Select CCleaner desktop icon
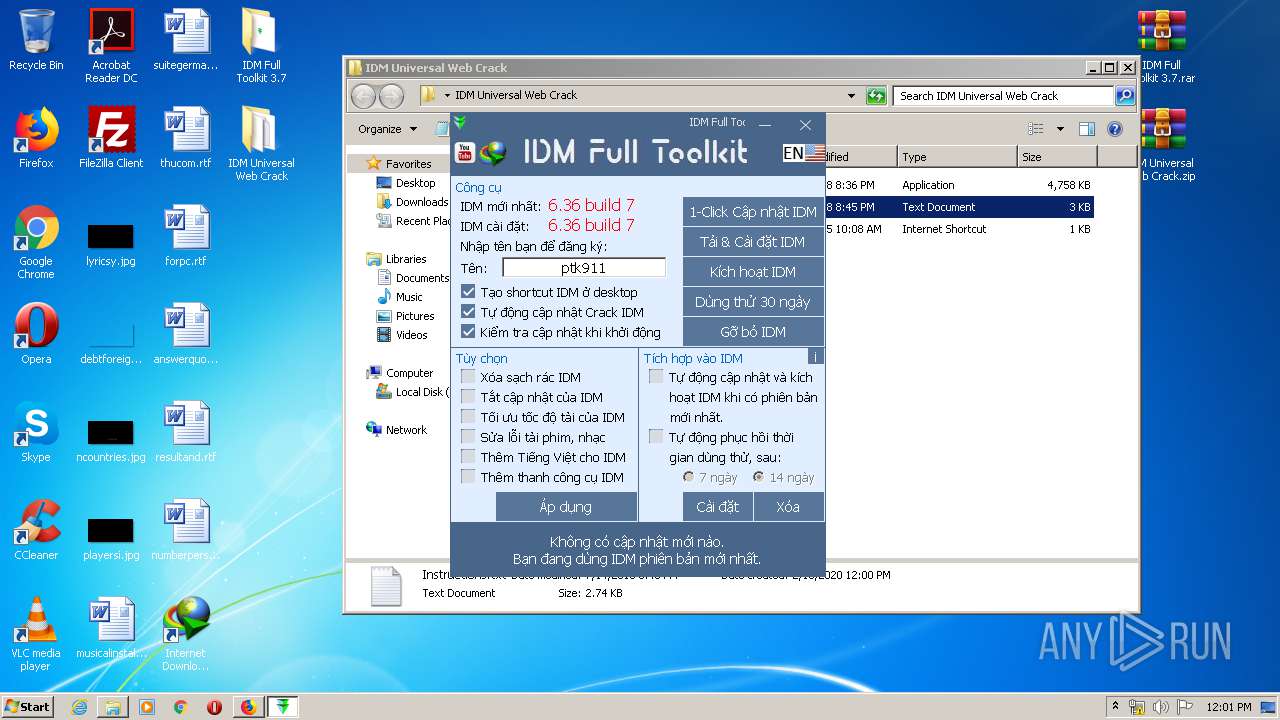Screen dimensions: 1280x720 [36, 530]
